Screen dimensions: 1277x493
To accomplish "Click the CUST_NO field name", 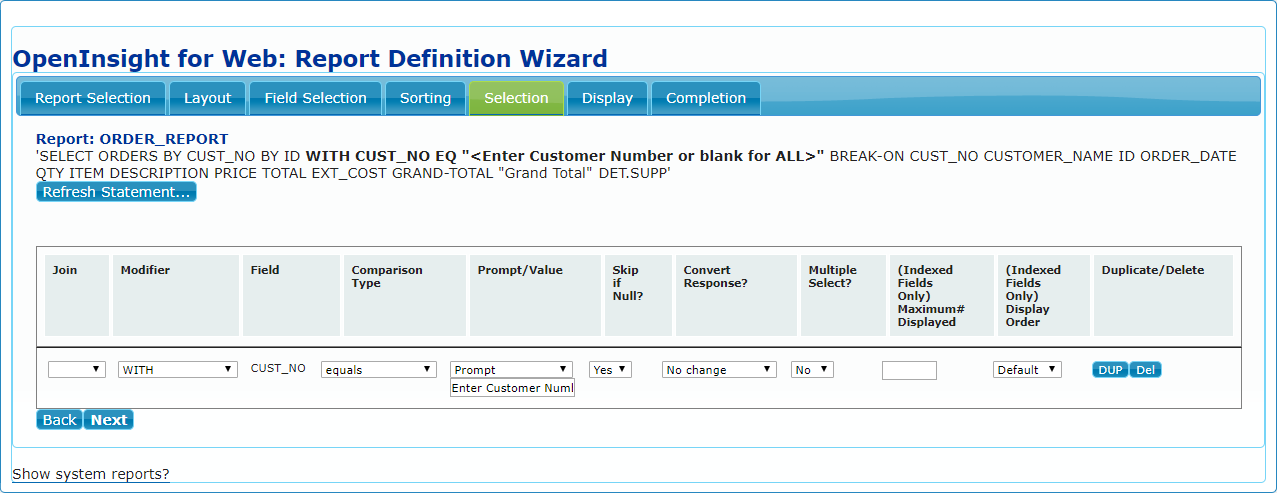I will (x=278, y=368).
